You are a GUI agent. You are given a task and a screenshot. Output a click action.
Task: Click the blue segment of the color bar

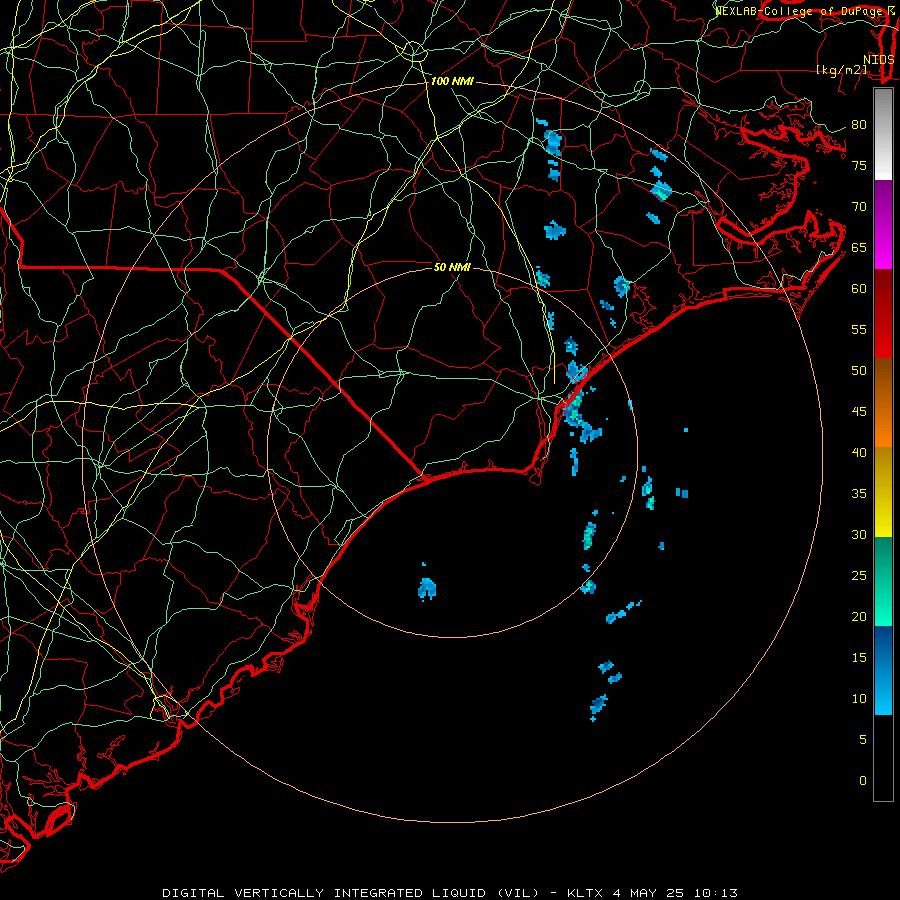(883, 670)
